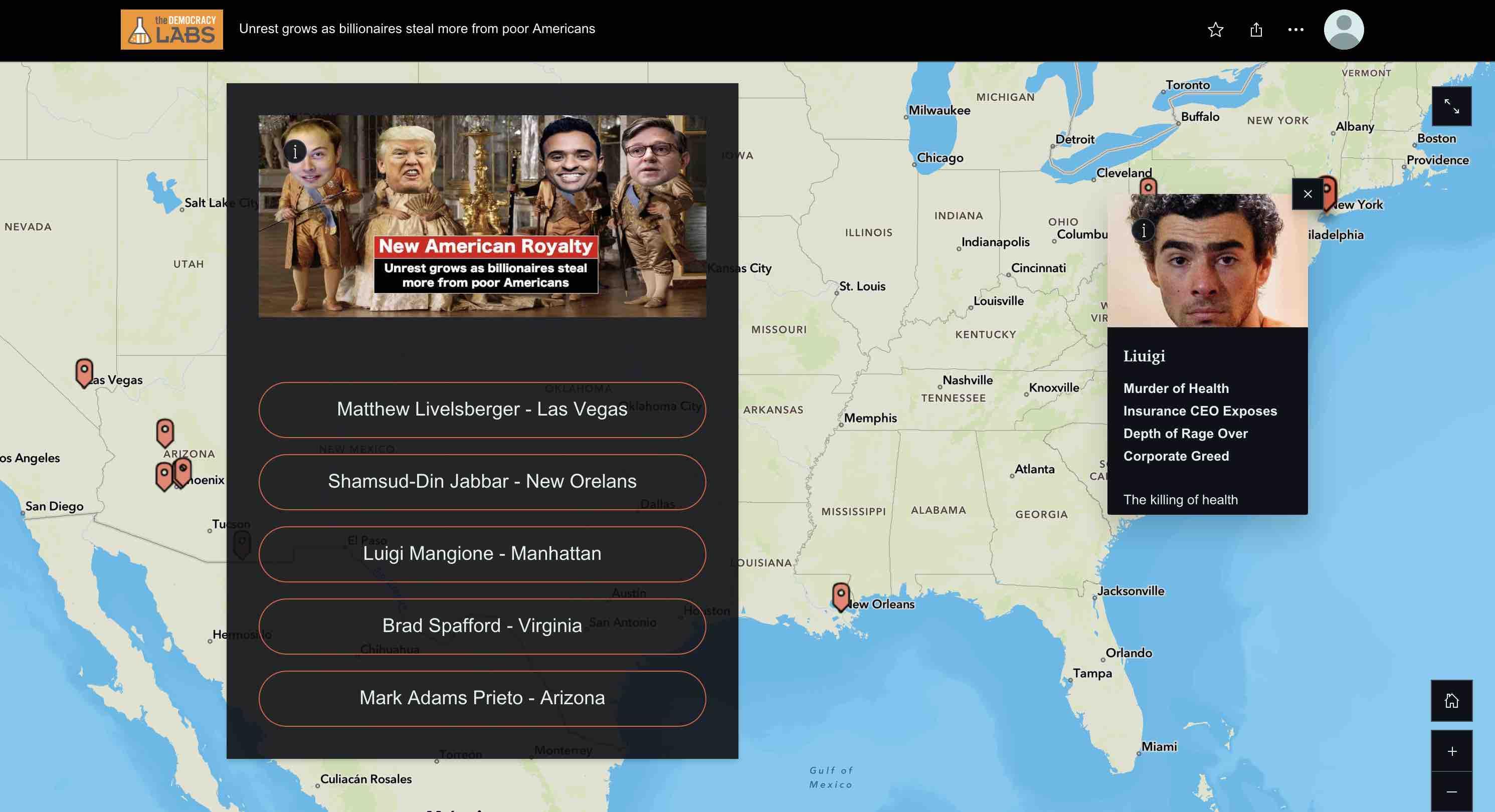Click the New American Royalty banner image
This screenshot has height=812, width=1495.
[x=482, y=216]
